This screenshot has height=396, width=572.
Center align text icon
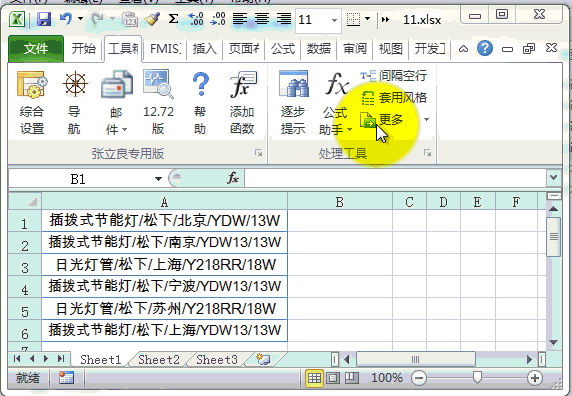pyautogui.click(x=262, y=19)
